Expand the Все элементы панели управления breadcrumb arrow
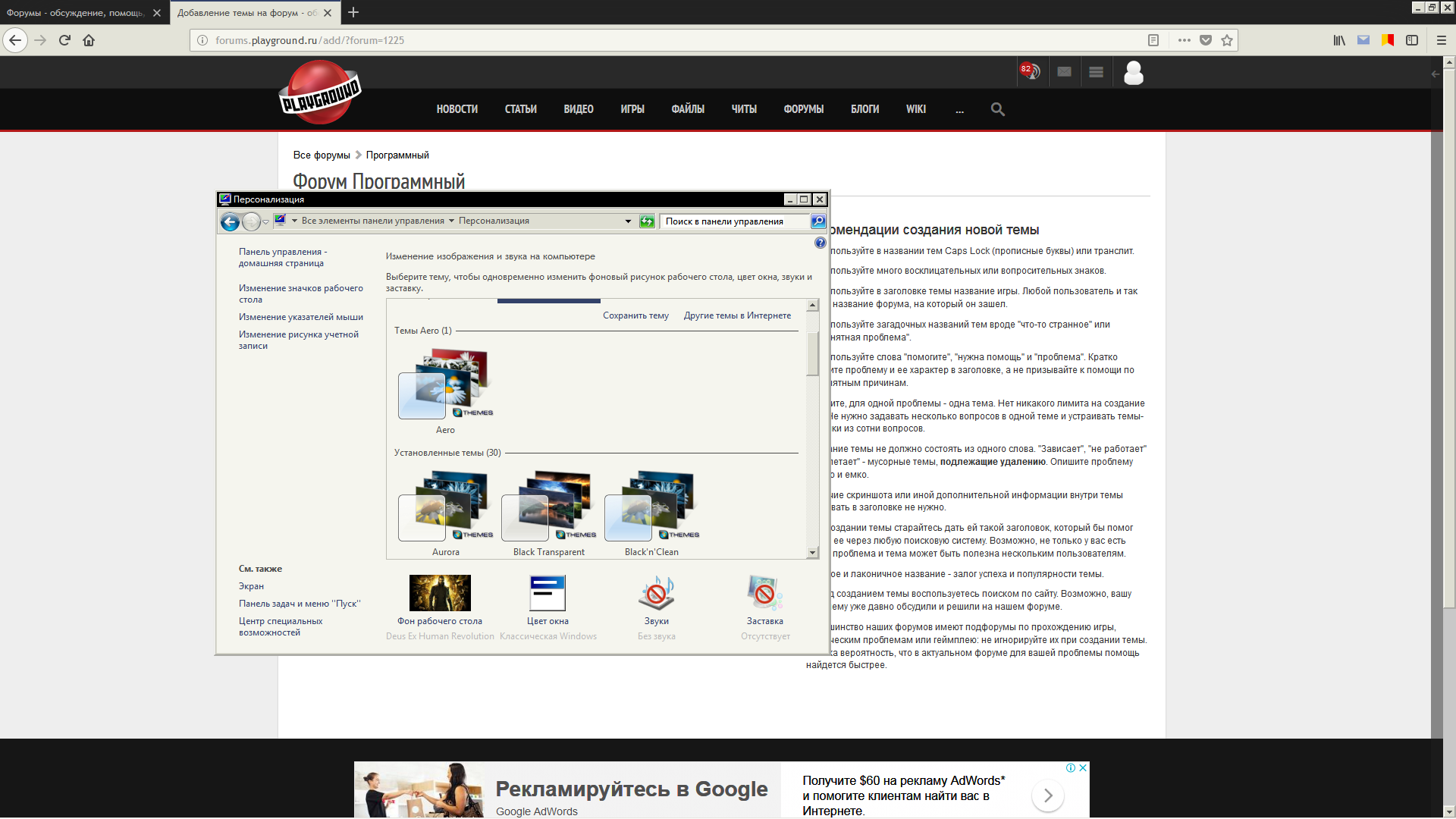 (x=451, y=221)
